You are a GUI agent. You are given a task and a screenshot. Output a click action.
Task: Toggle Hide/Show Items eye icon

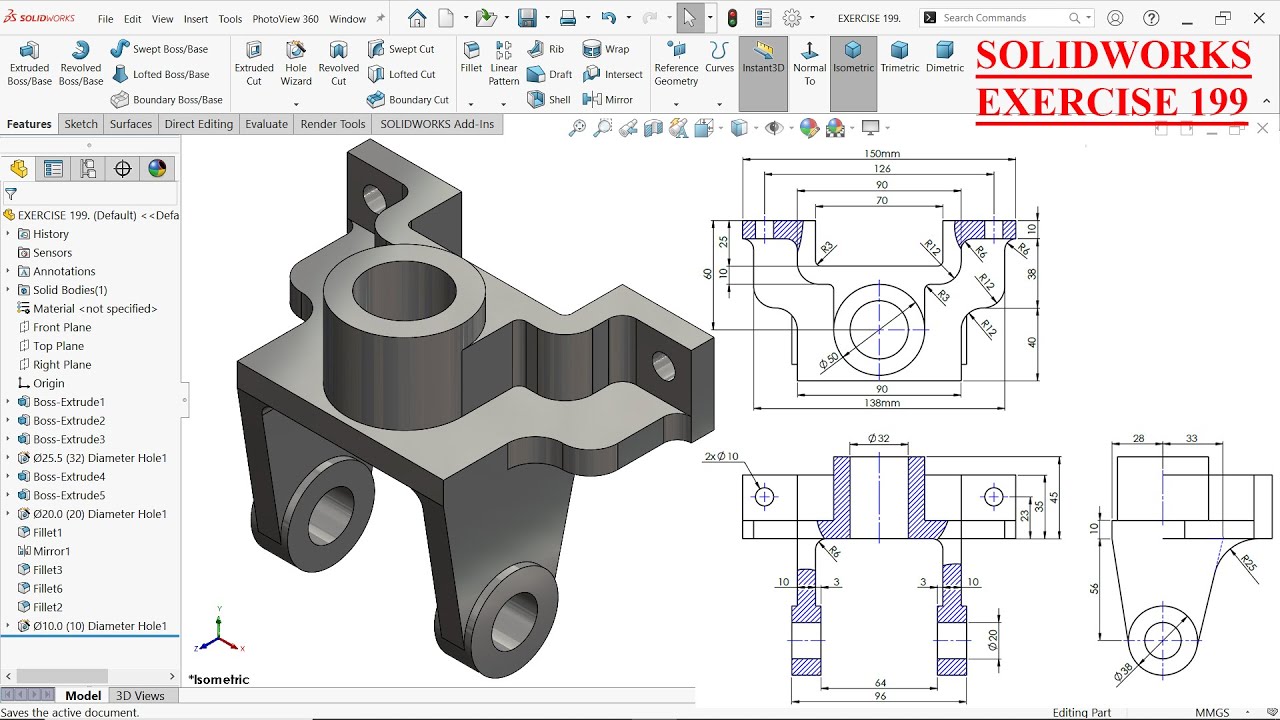772,128
